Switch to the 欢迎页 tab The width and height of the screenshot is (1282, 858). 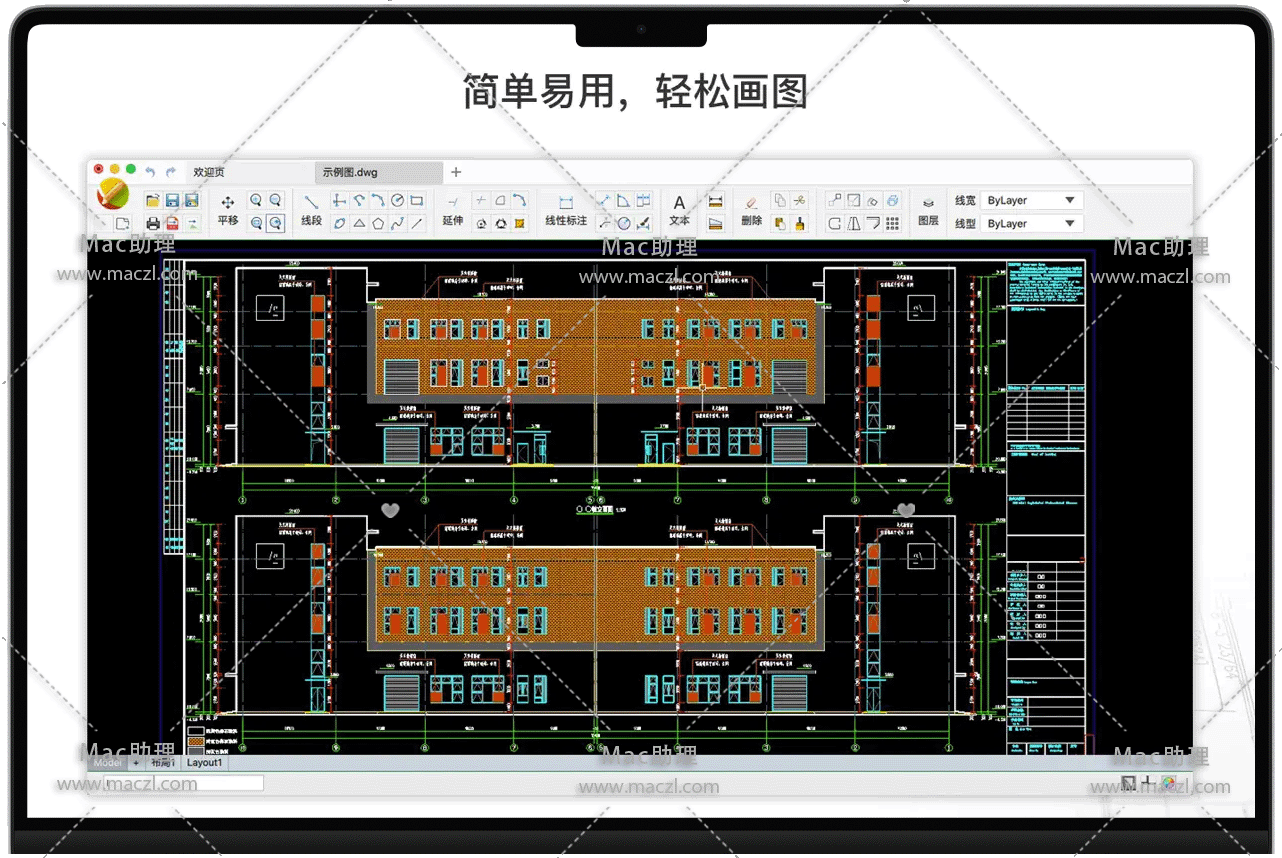(209, 172)
